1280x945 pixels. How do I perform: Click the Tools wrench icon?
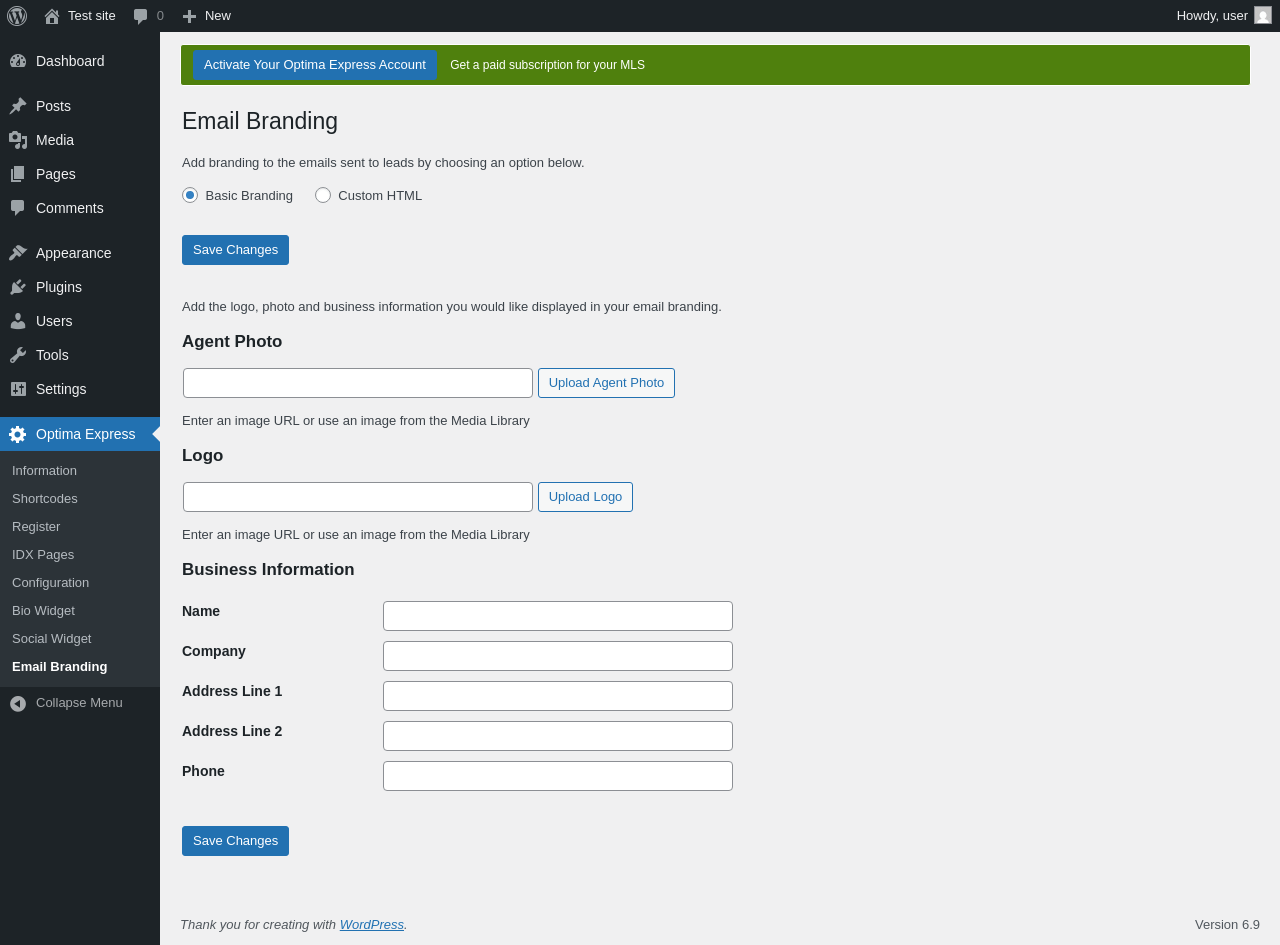coord(18,355)
